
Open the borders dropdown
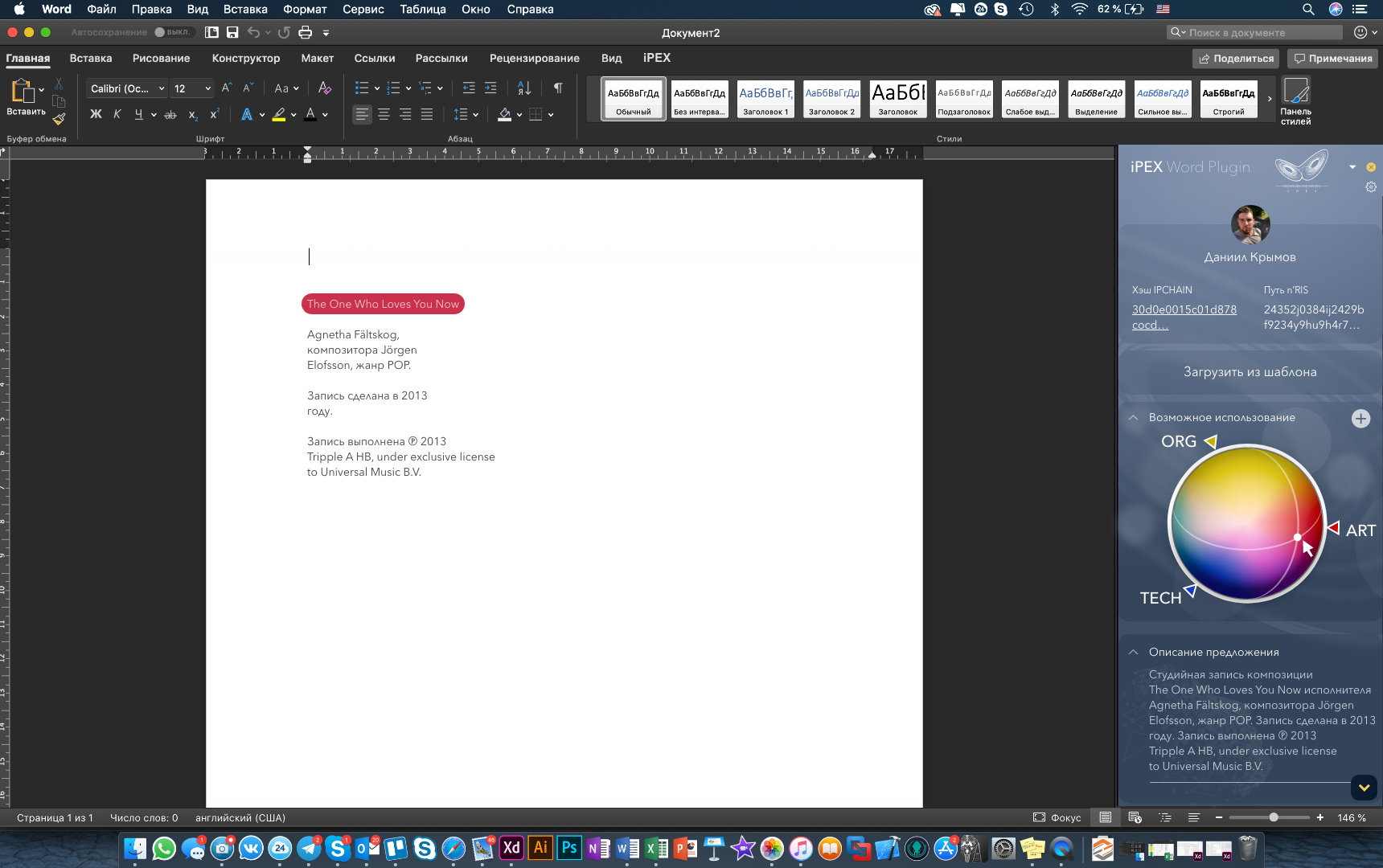(551, 115)
